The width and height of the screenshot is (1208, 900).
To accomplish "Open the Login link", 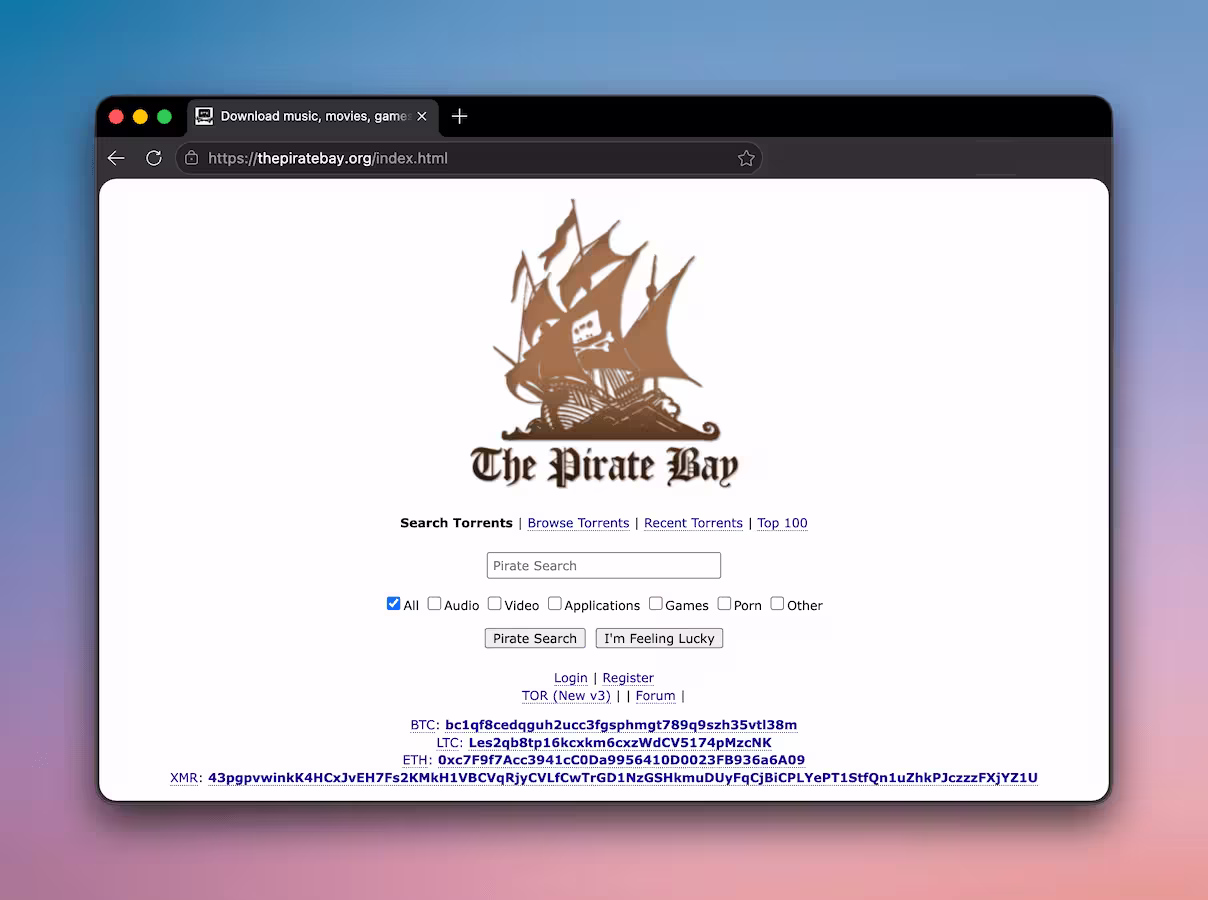I will click(571, 678).
